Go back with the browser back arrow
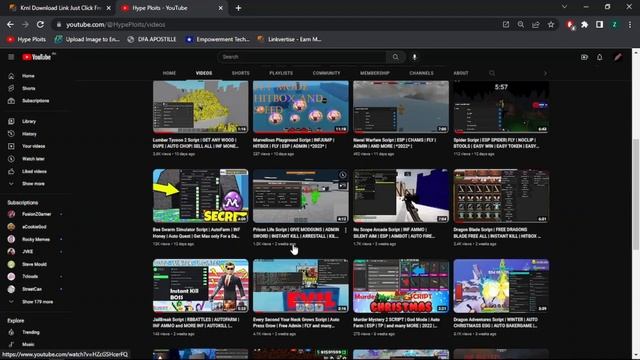The width and height of the screenshot is (640, 360). coord(10,24)
